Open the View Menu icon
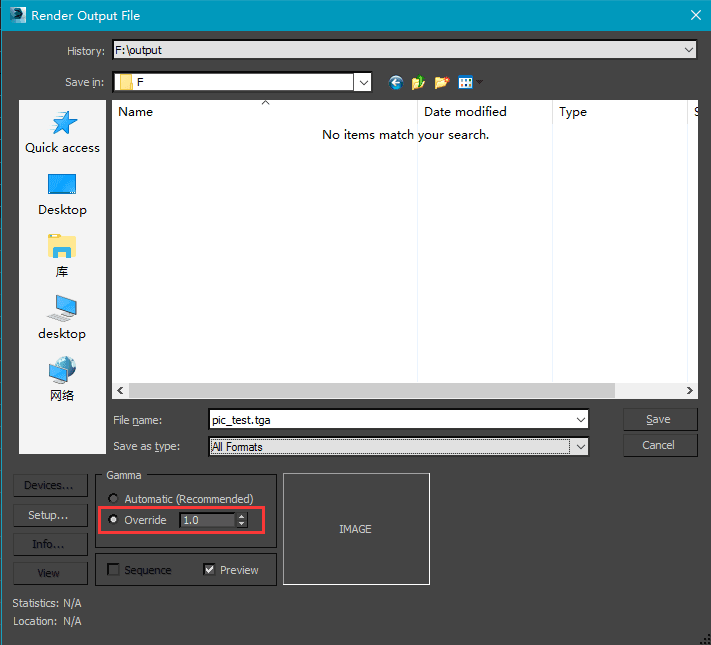Viewport: 711px width, 645px height. (x=467, y=82)
